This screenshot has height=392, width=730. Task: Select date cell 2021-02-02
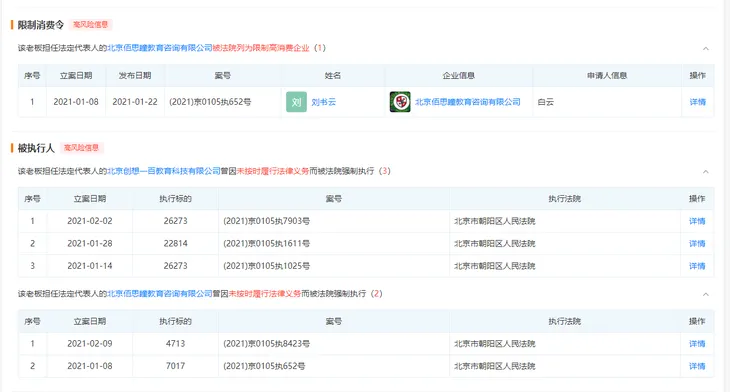coord(90,221)
